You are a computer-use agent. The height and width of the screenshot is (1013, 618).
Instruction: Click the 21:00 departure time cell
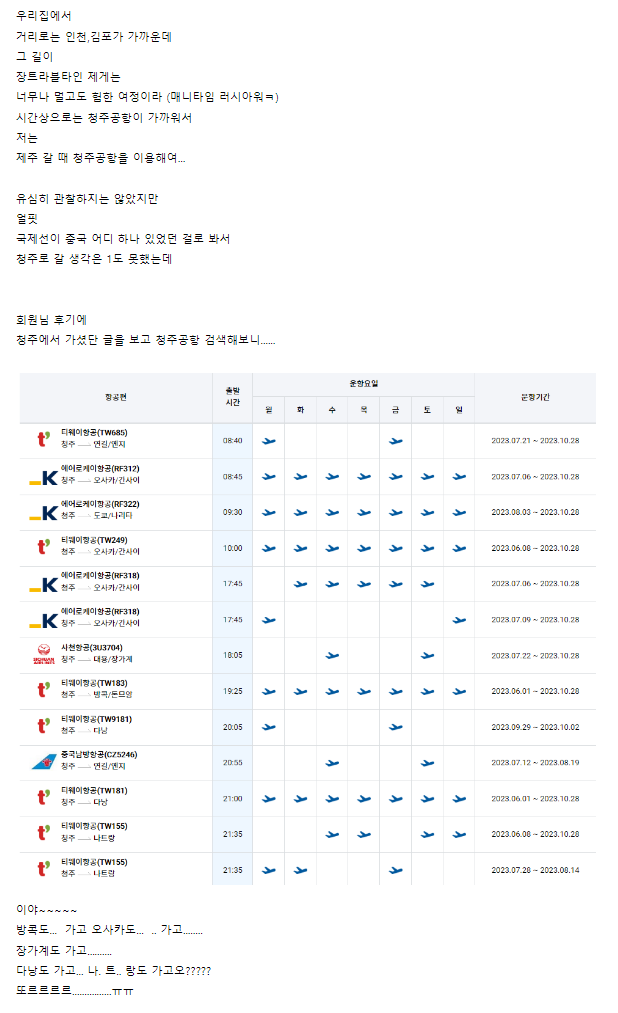[x=232, y=799]
